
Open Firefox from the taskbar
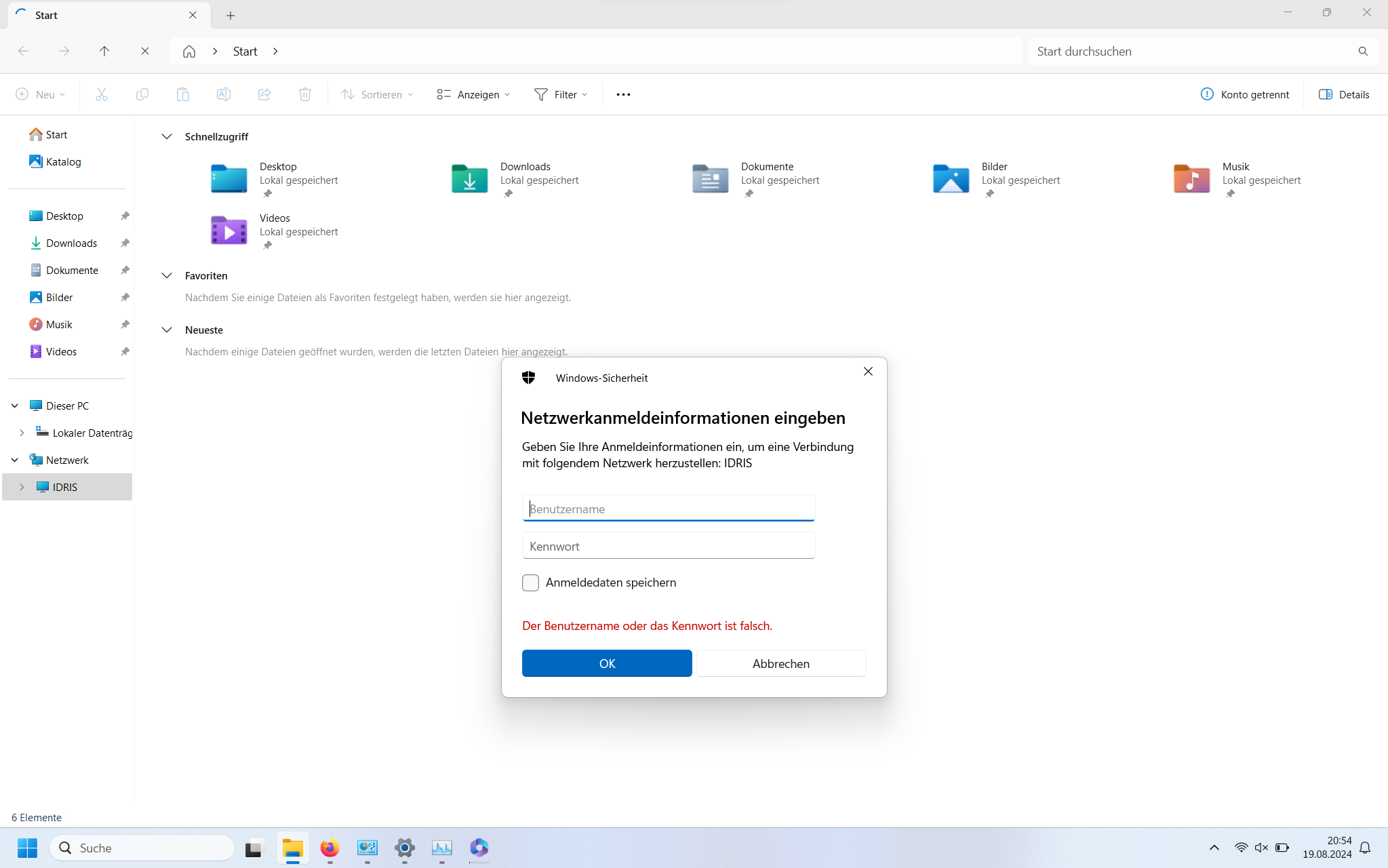[330, 848]
